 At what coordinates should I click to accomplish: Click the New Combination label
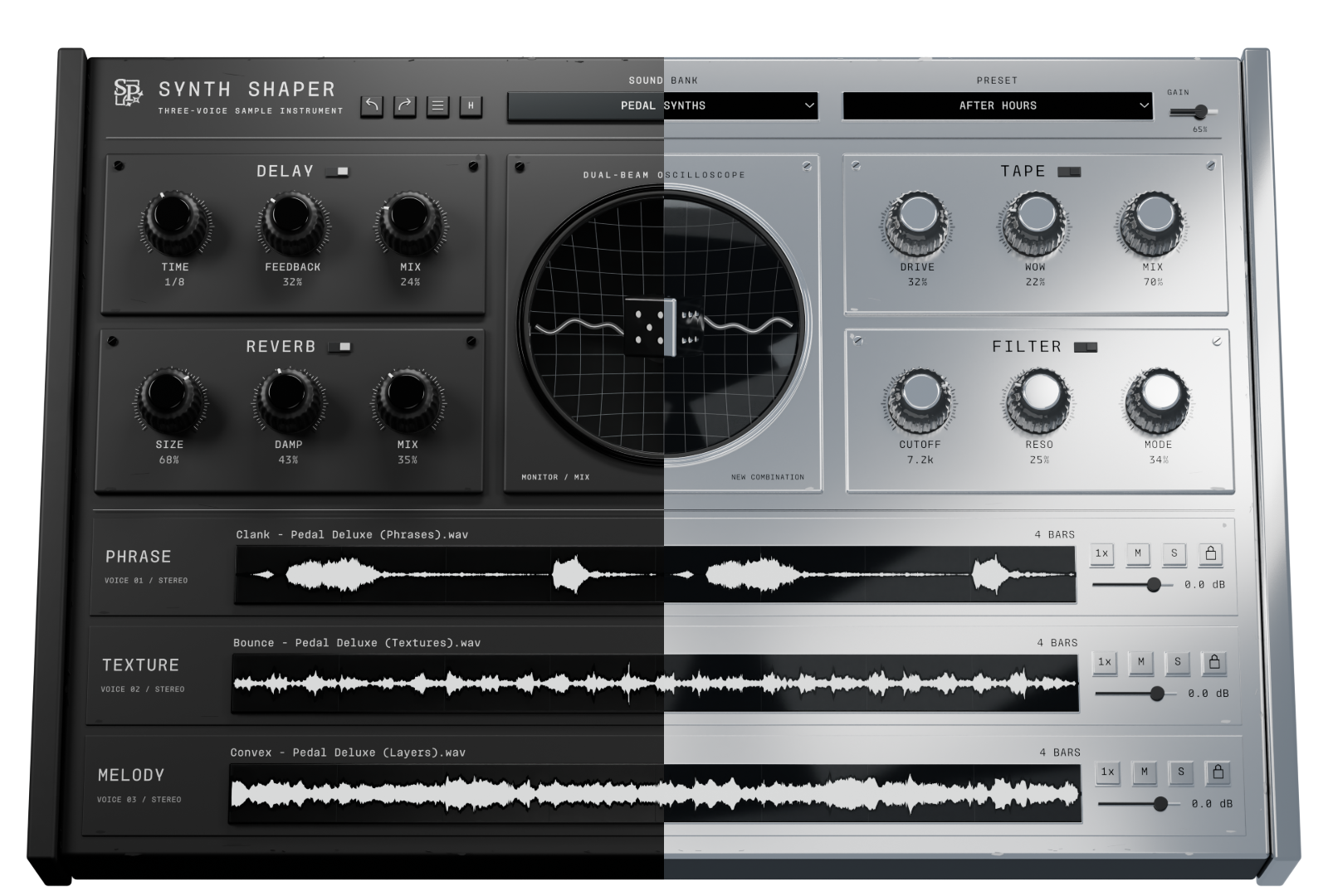[x=768, y=477]
